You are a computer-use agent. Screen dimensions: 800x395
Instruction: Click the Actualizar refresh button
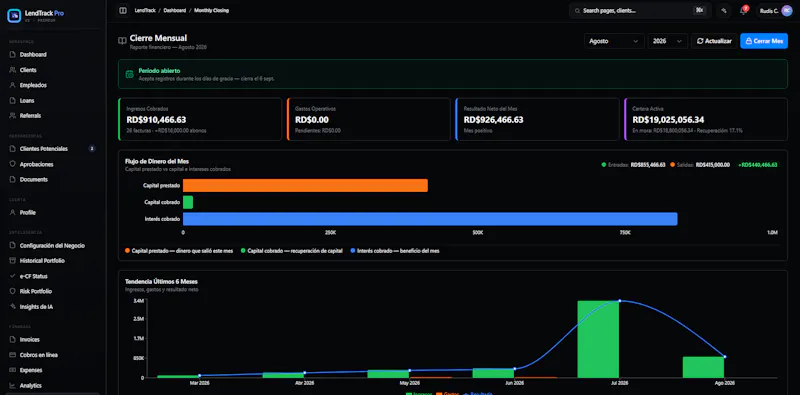tap(714, 41)
